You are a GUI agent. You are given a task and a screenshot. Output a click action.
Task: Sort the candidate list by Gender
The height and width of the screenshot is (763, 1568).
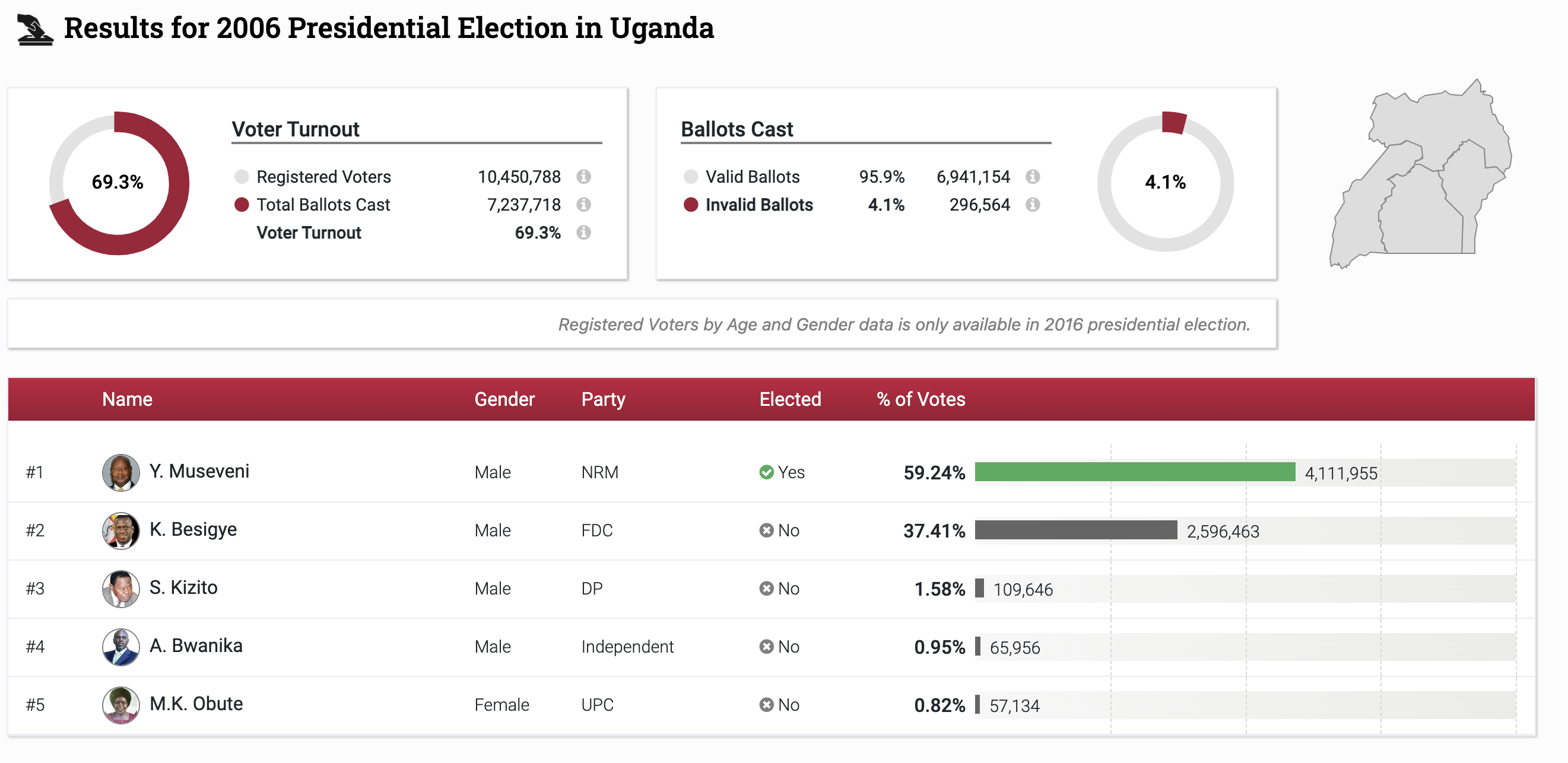pos(504,399)
